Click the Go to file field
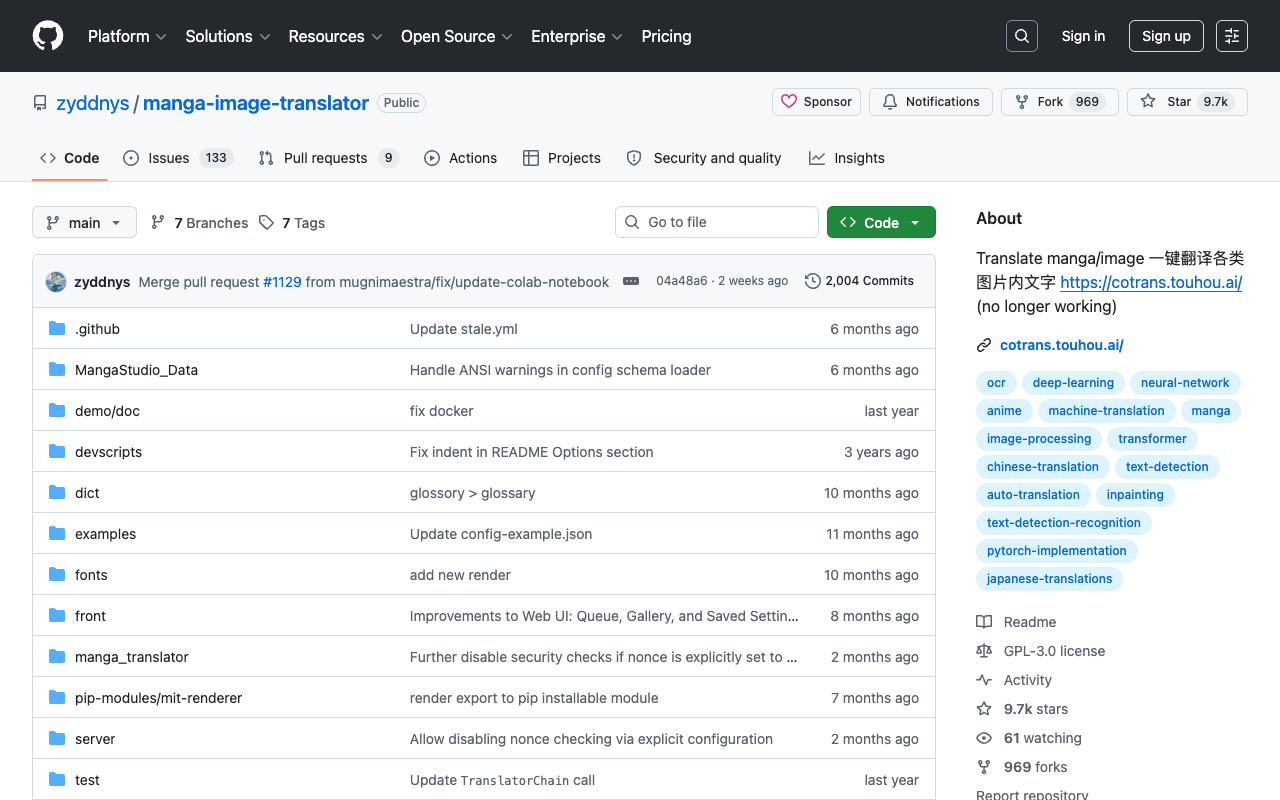Image resolution: width=1280 pixels, height=800 pixels. click(716, 222)
